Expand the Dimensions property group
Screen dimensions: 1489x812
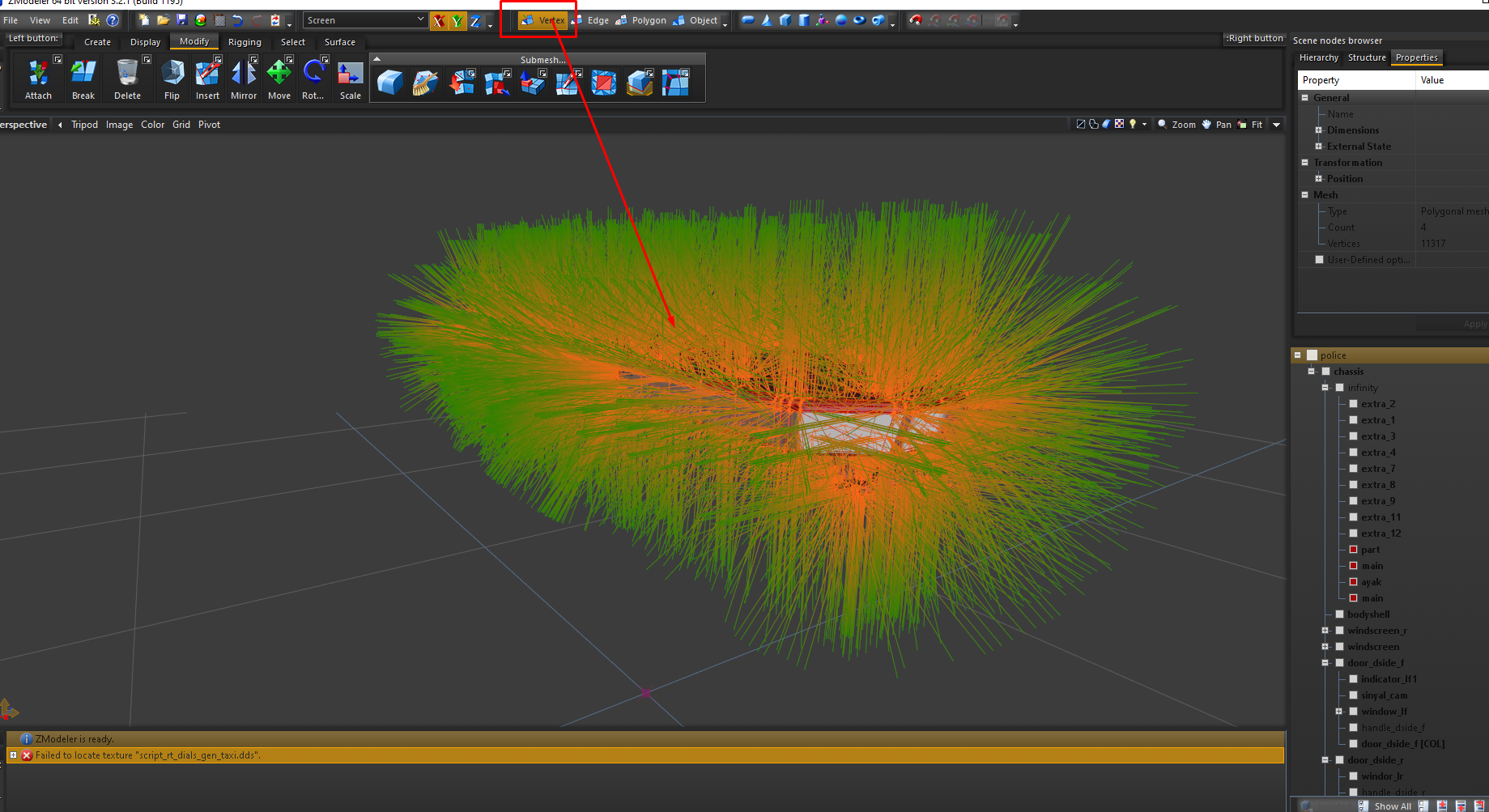pos(1318,130)
